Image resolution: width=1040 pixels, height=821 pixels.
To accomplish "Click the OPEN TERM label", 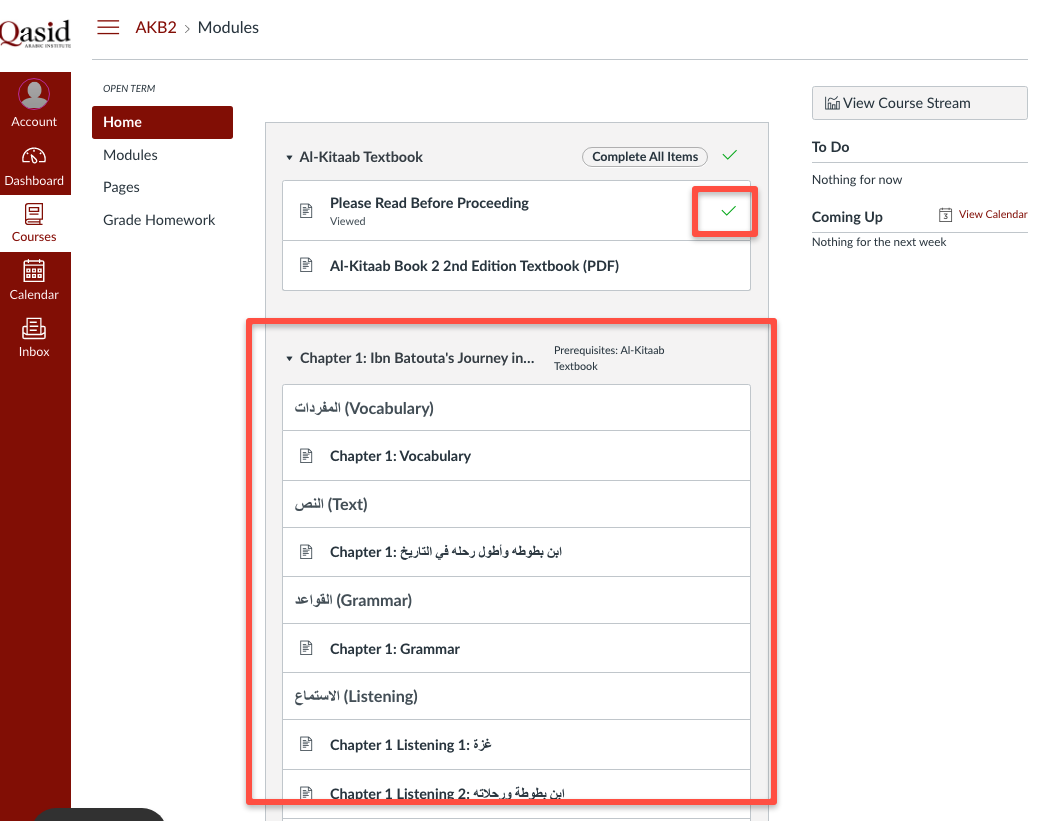I will click(x=129, y=88).
